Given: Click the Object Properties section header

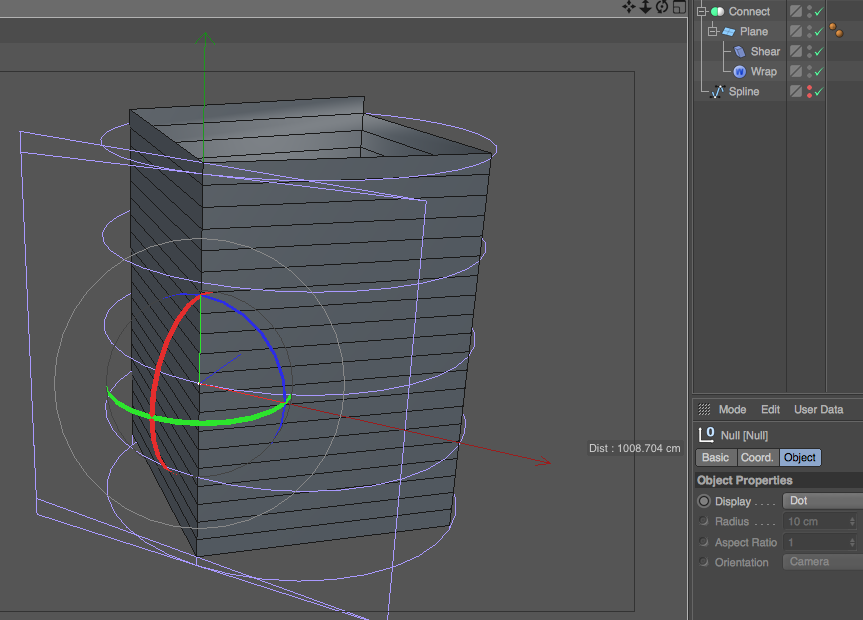Looking at the screenshot, I should click(x=777, y=480).
